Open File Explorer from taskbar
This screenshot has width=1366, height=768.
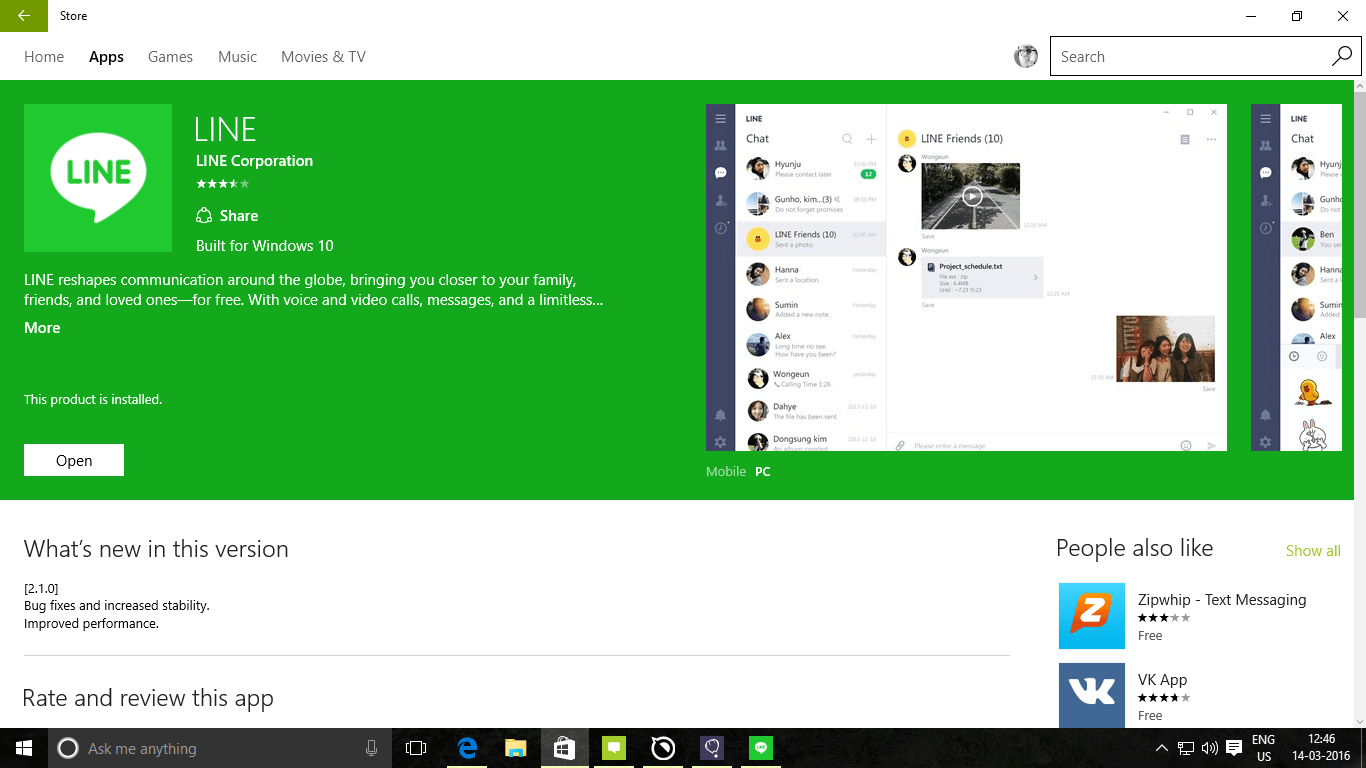515,748
